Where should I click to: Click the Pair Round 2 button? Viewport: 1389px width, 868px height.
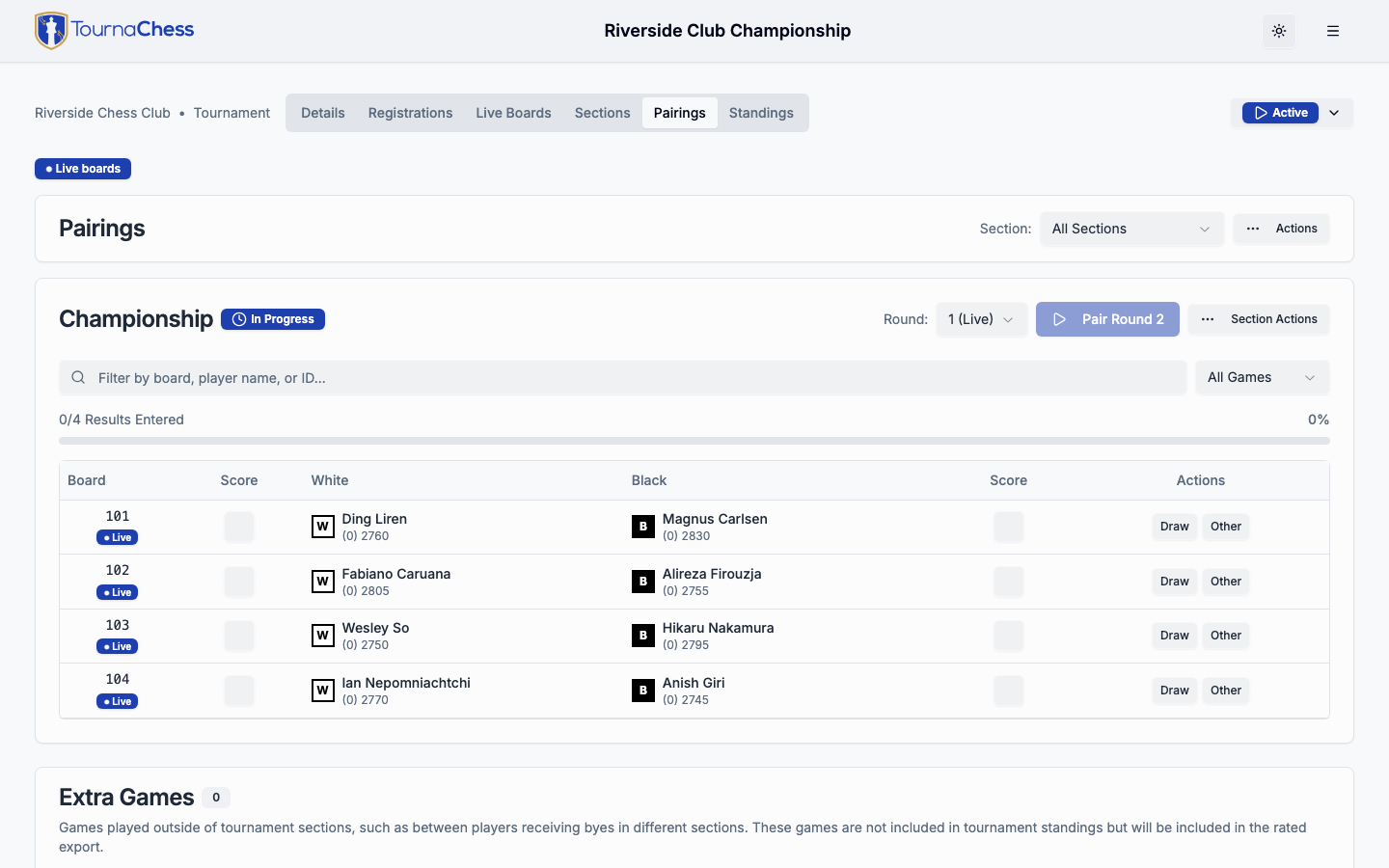(1107, 319)
